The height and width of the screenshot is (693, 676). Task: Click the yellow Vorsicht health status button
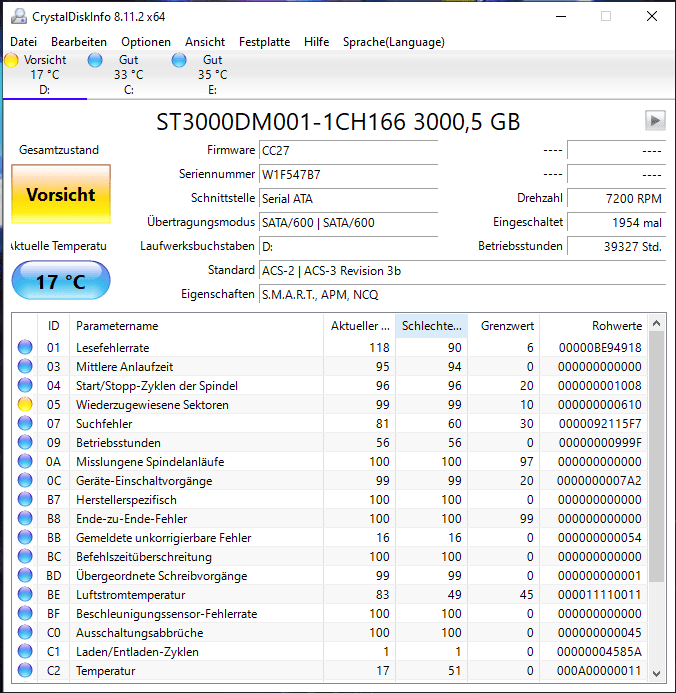click(x=61, y=194)
